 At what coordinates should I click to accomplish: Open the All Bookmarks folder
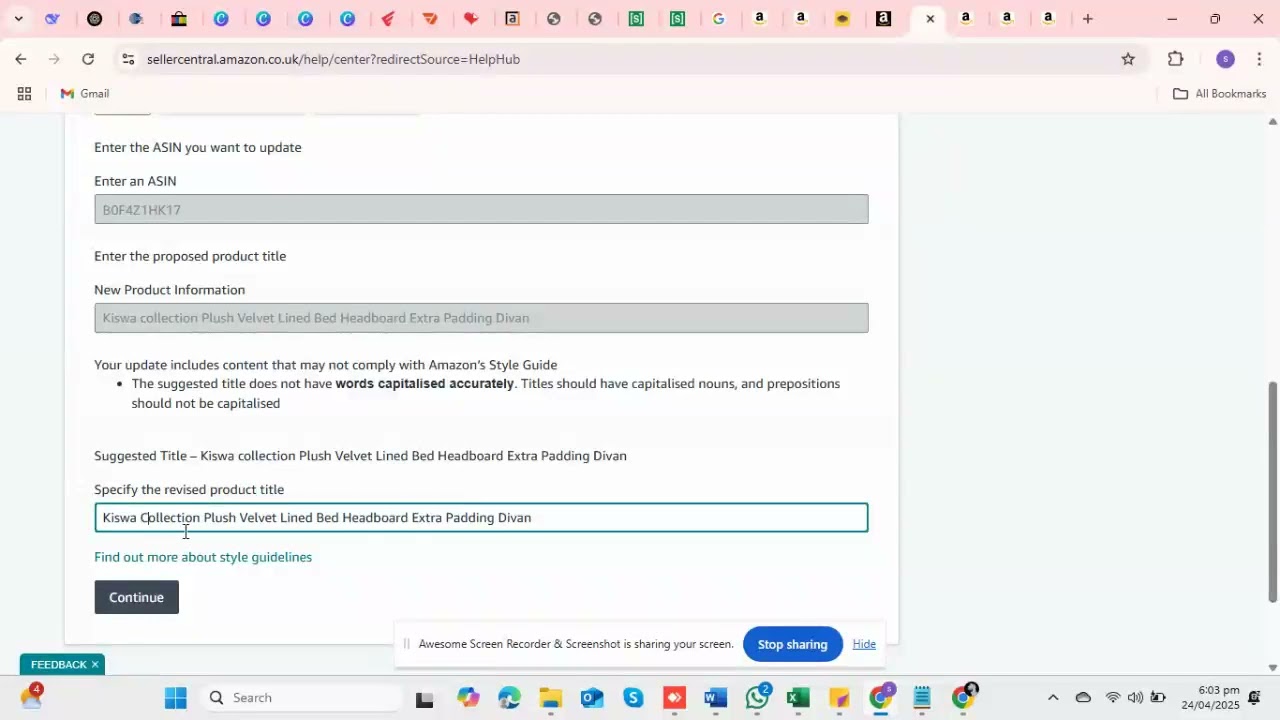[x=1219, y=94]
